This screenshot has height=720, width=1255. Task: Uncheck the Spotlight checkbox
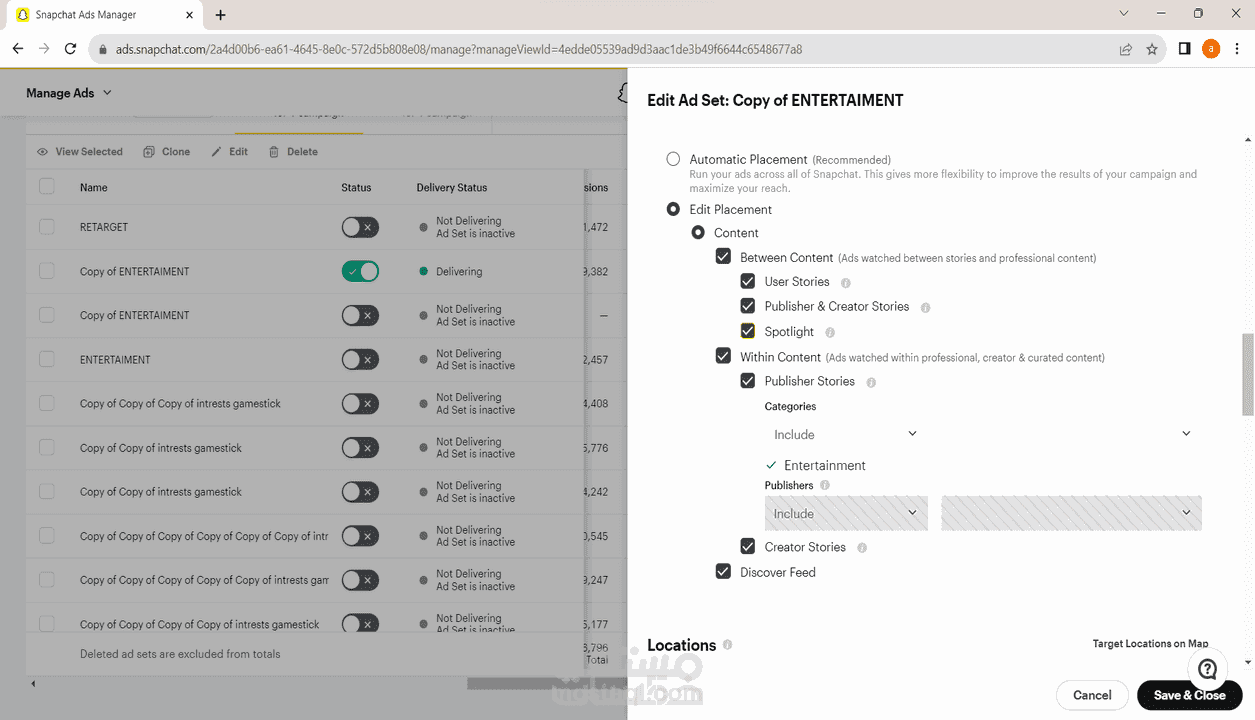748,331
